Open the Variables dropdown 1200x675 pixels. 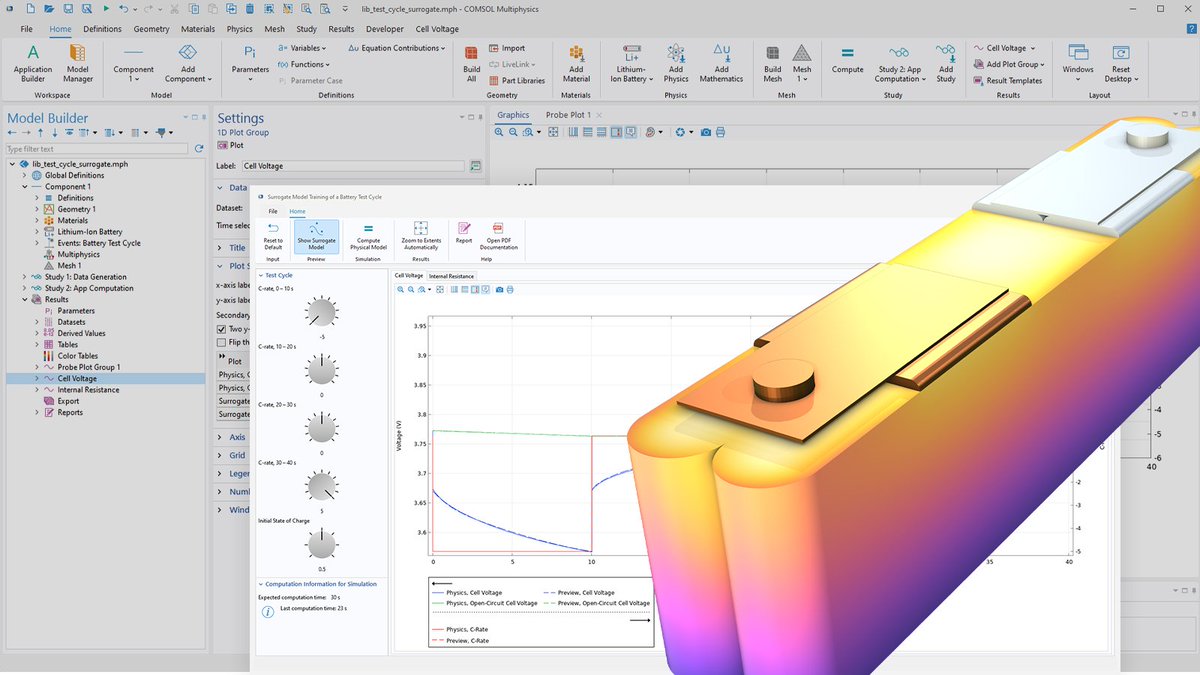(304, 48)
